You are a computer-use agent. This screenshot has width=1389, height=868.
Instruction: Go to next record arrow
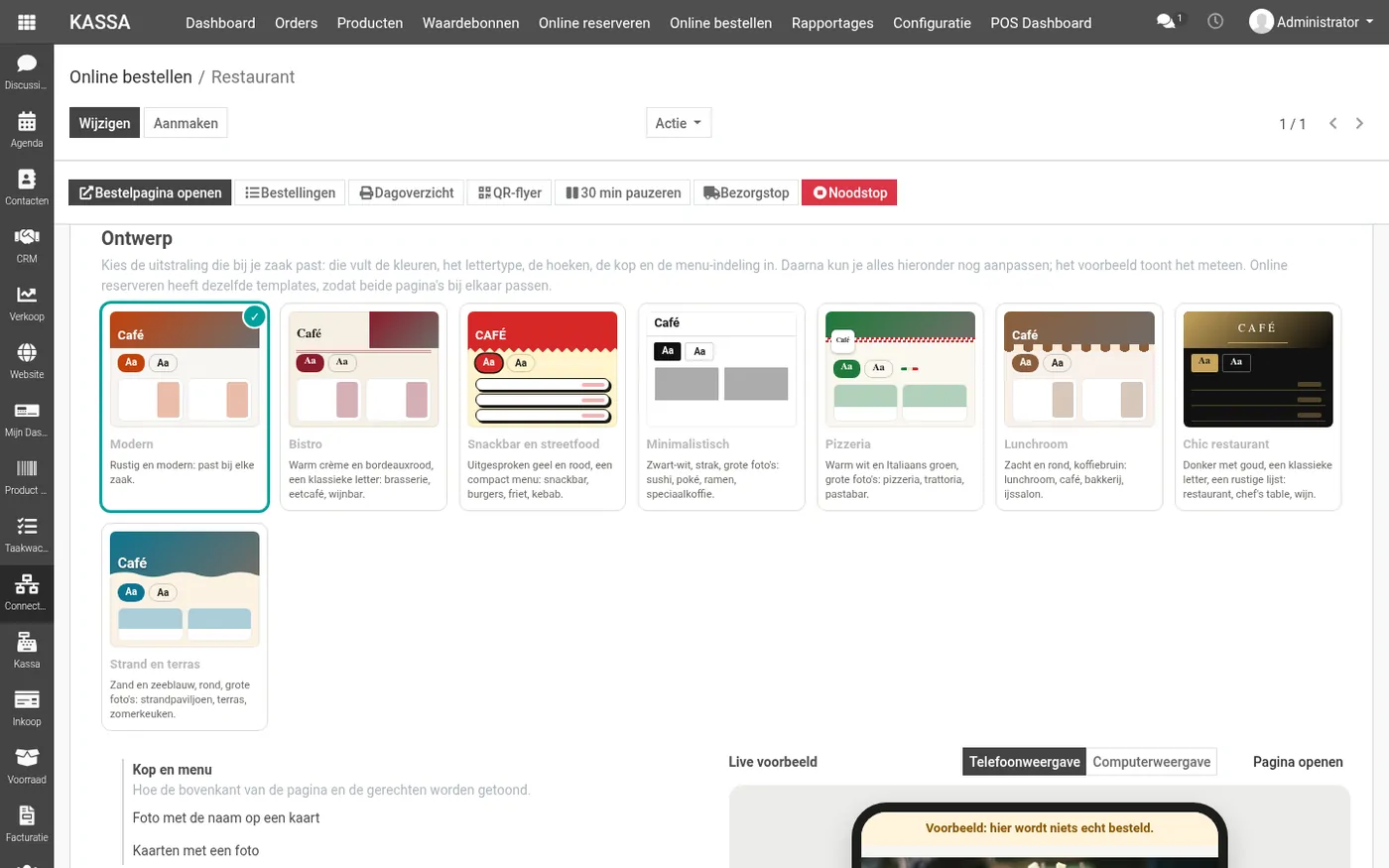click(x=1359, y=123)
